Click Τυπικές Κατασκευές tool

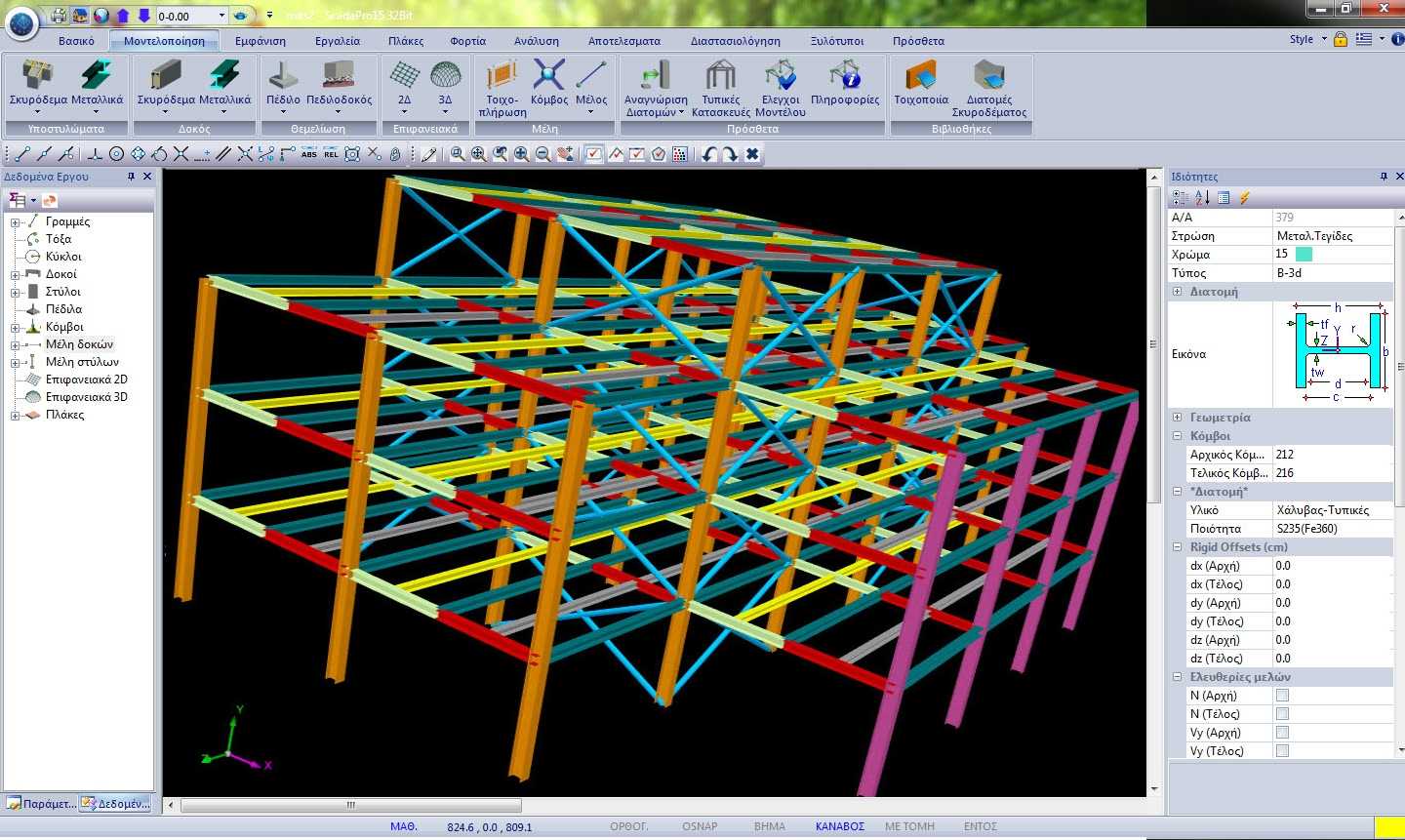coord(721,88)
